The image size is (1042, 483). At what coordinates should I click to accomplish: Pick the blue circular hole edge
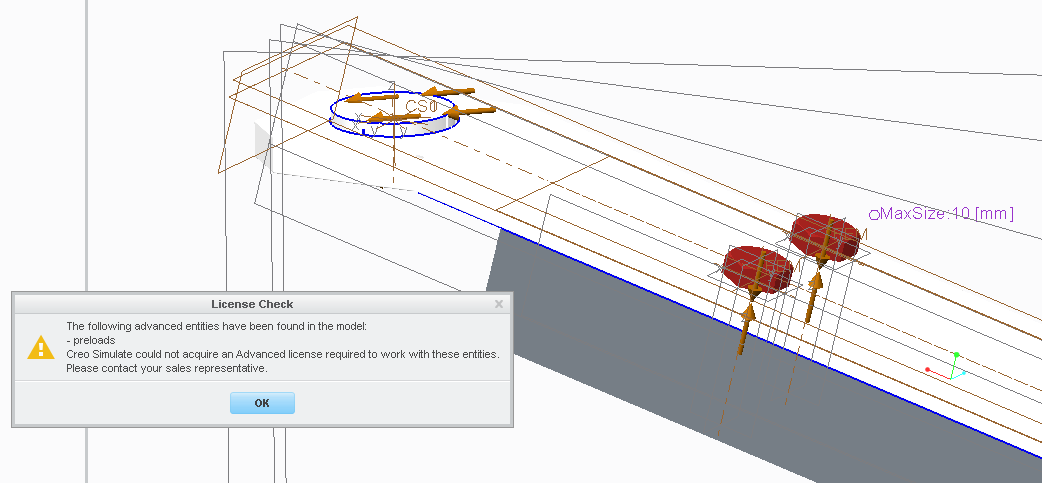click(395, 114)
